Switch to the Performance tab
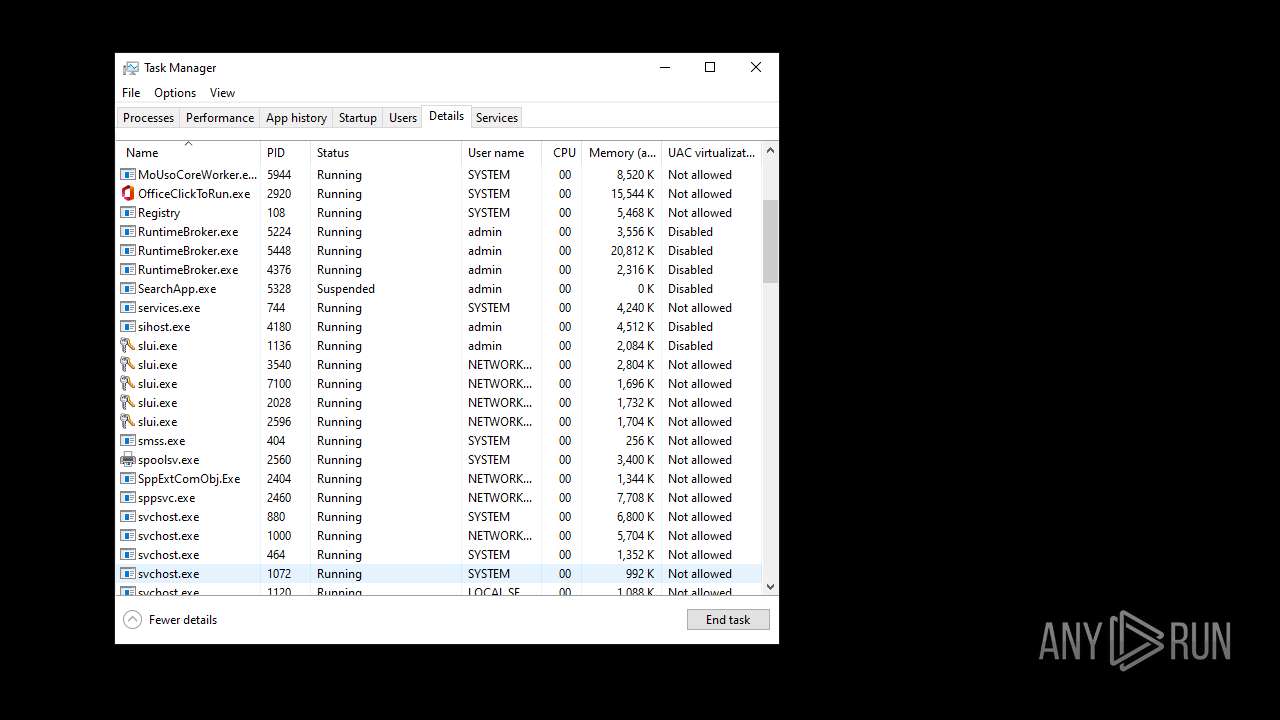This screenshot has height=720, width=1280. click(220, 118)
